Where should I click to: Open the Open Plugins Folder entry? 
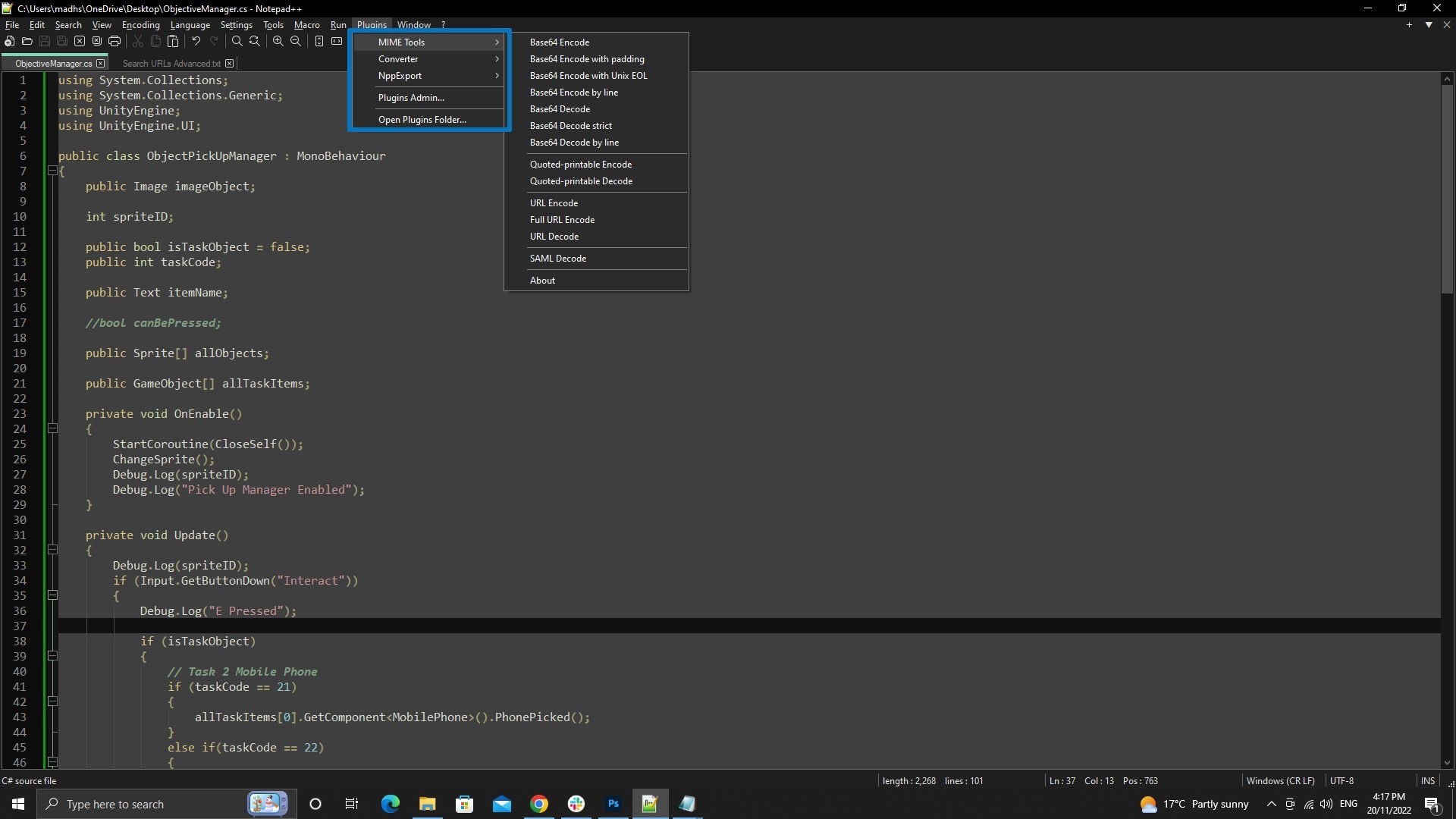click(422, 119)
